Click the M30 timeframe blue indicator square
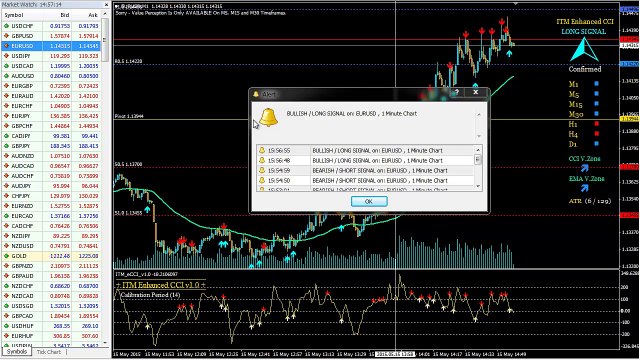This screenshot has width=640, height=360. (x=596, y=114)
